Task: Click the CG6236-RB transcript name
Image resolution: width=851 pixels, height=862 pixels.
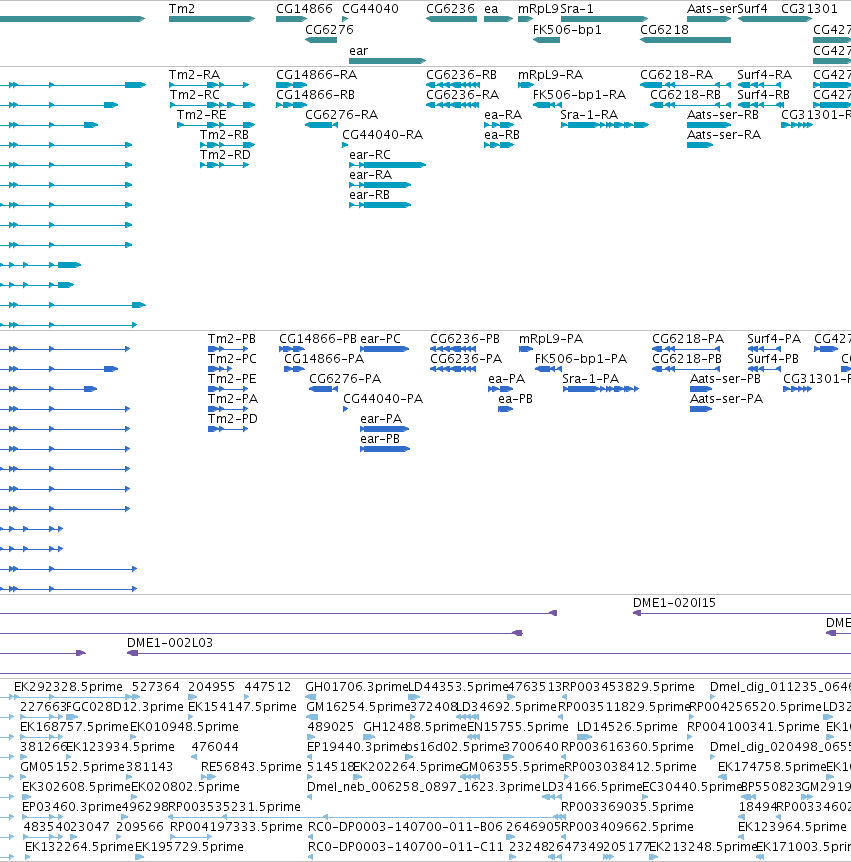Action: click(461, 75)
